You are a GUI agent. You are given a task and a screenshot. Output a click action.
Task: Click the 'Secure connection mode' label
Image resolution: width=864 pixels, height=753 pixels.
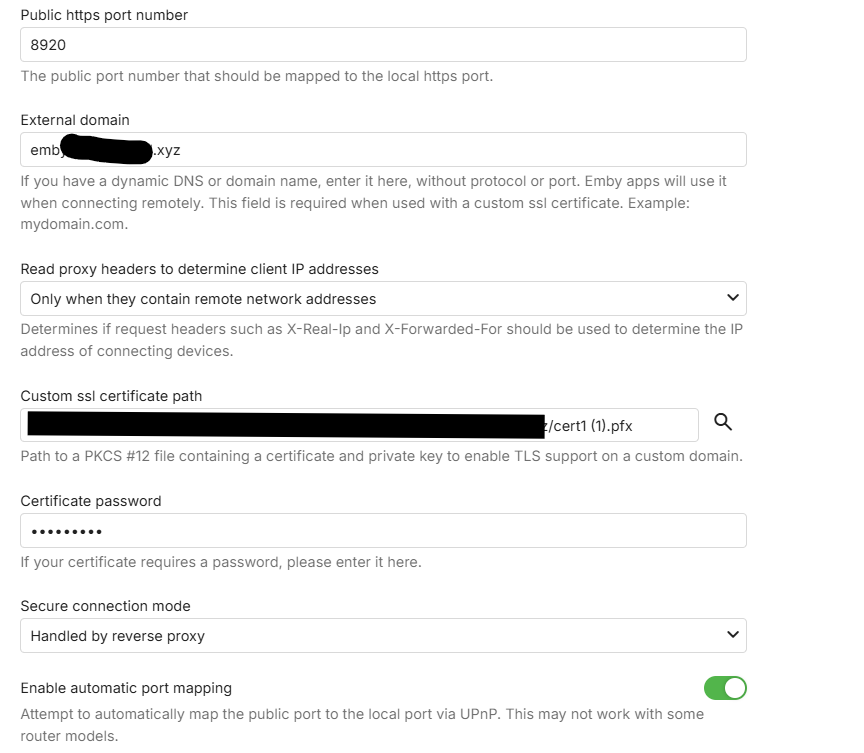point(105,606)
